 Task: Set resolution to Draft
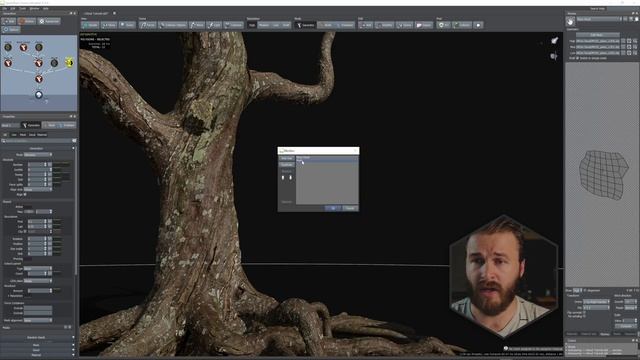(x=286, y=25)
